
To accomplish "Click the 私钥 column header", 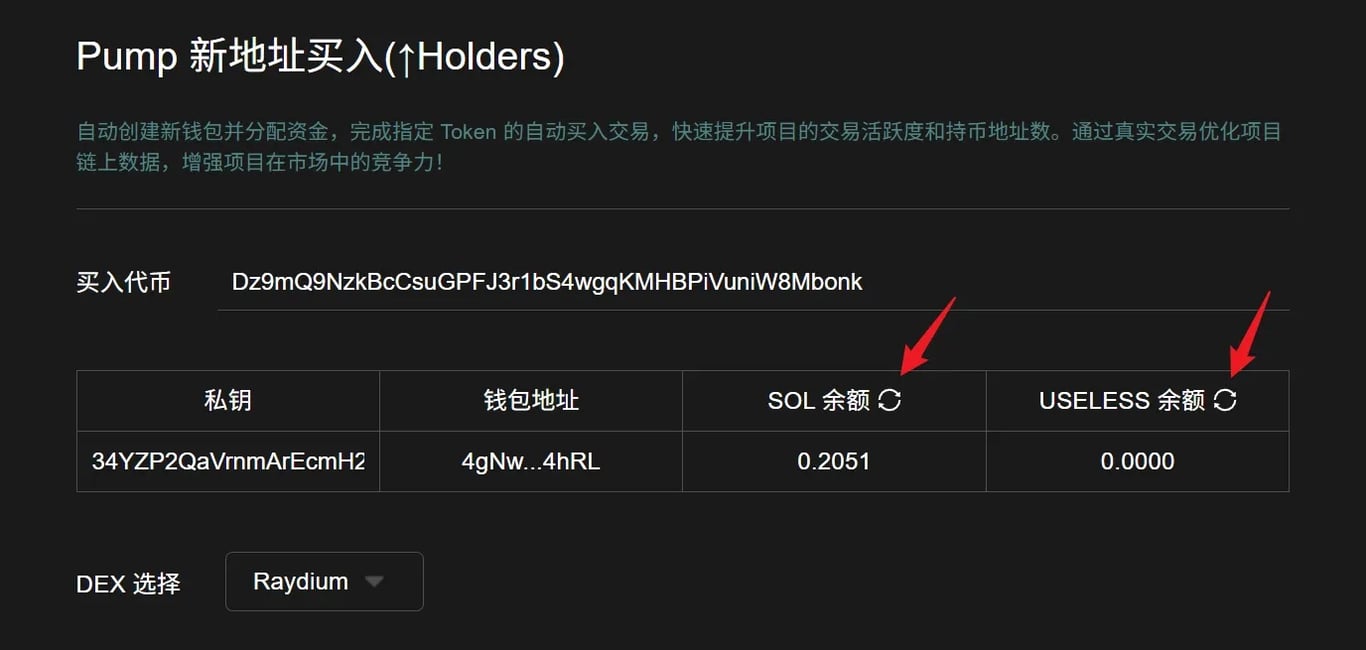I will point(228,401).
